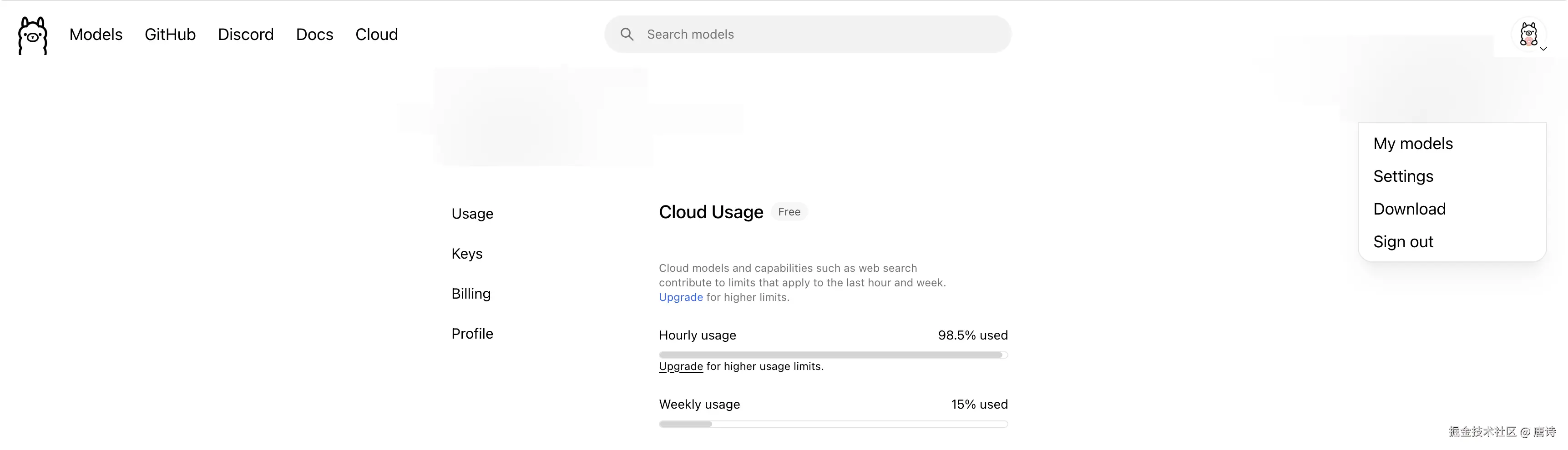Click the blue Upgrade link
Image resolution: width=1568 pixels, height=450 pixels.
(x=681, y=297)
